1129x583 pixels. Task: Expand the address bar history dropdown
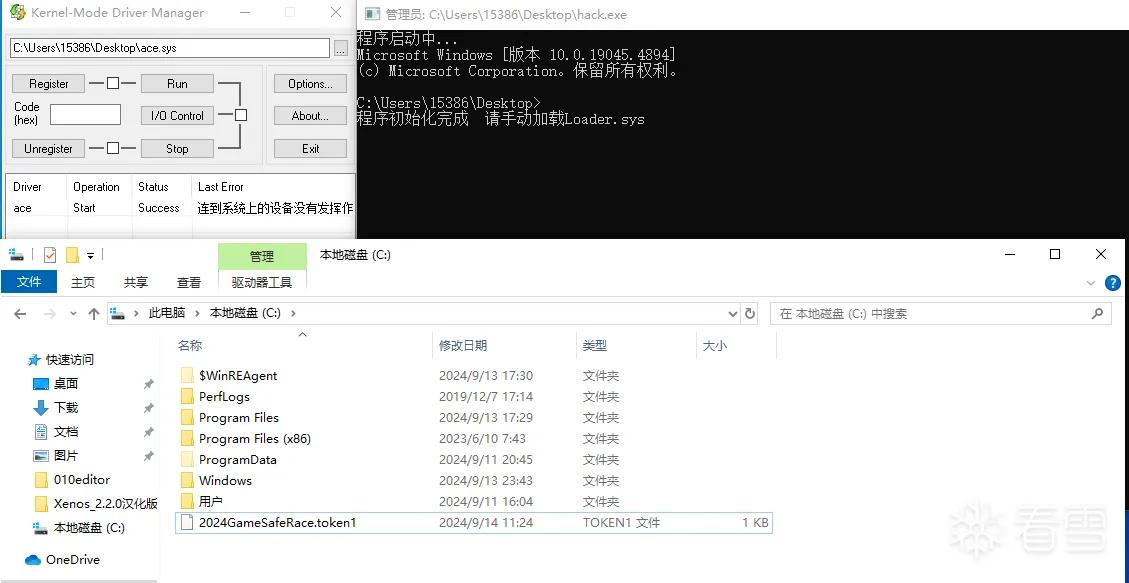733,314
